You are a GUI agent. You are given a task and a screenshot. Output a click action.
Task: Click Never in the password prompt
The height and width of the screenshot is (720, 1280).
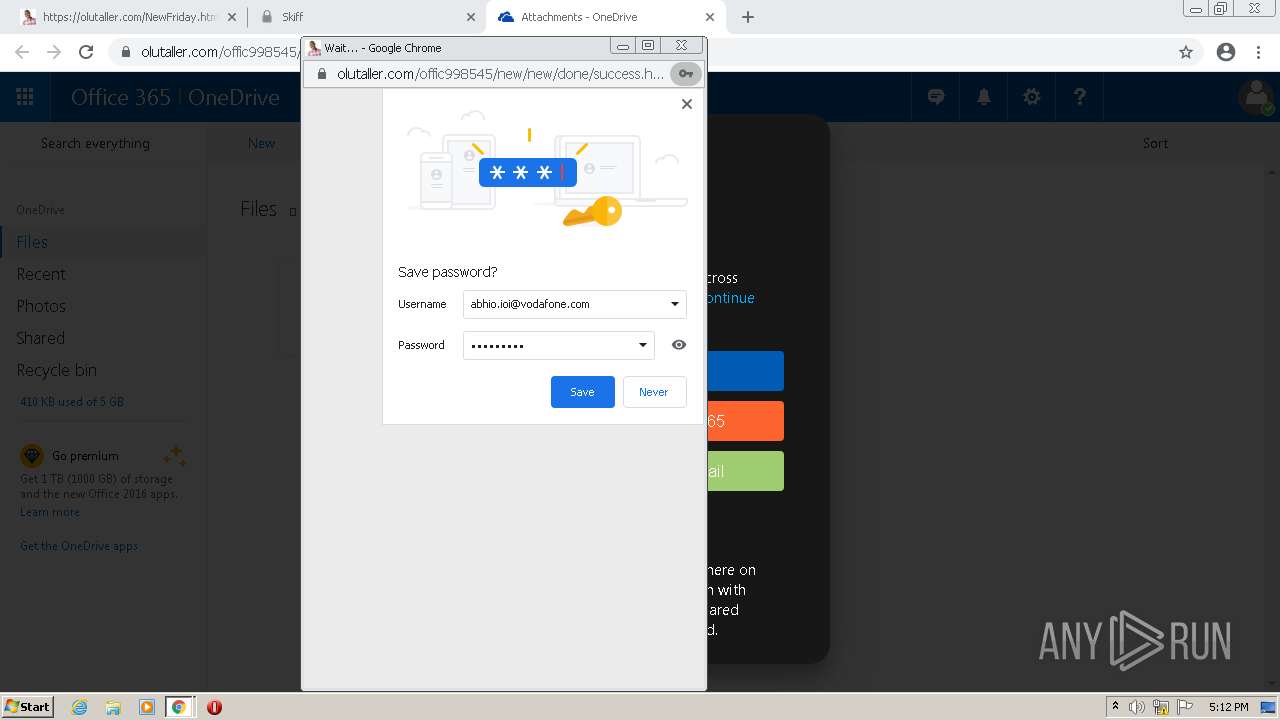(x=654, y=392)
